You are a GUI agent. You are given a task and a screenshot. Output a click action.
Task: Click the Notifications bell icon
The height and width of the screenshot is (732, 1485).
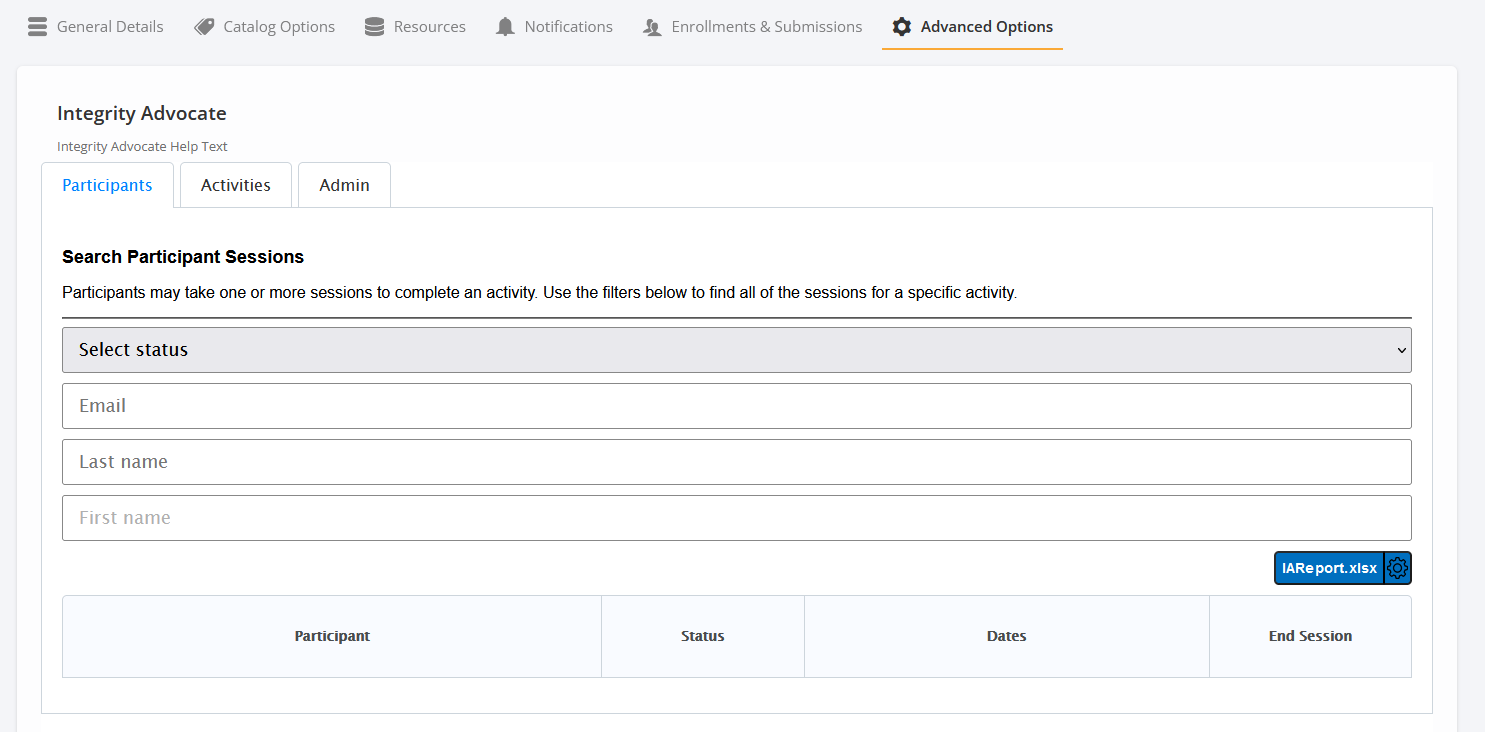pos(505,27)
